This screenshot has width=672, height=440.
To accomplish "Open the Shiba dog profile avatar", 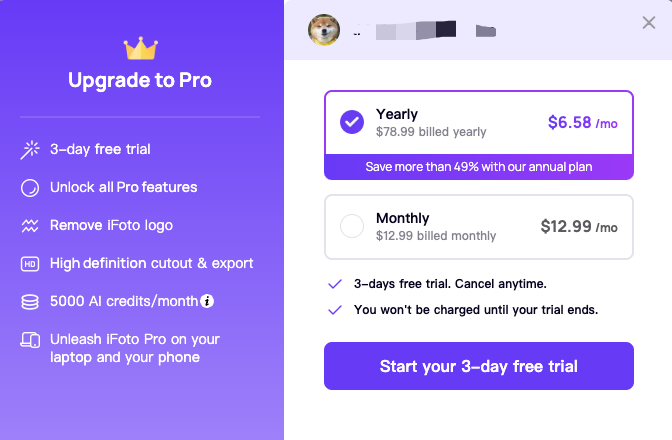I will 324,30.
